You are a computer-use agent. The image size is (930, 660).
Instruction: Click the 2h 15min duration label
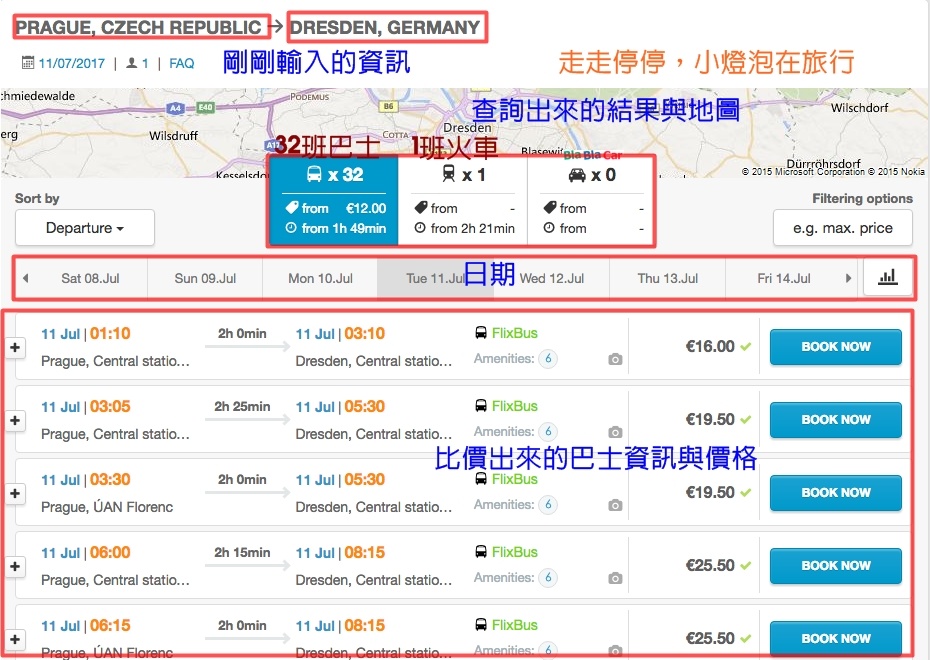pos(242,553)
